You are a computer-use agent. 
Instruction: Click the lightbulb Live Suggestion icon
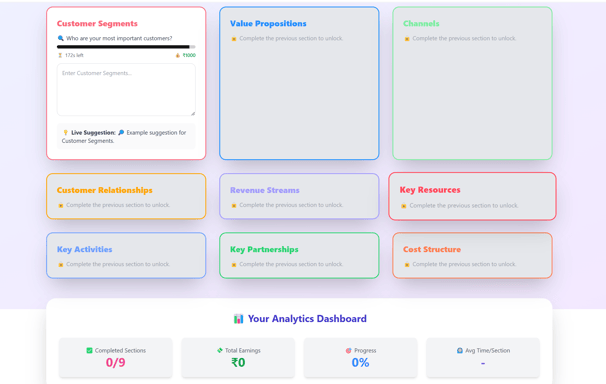coord(65,133)
